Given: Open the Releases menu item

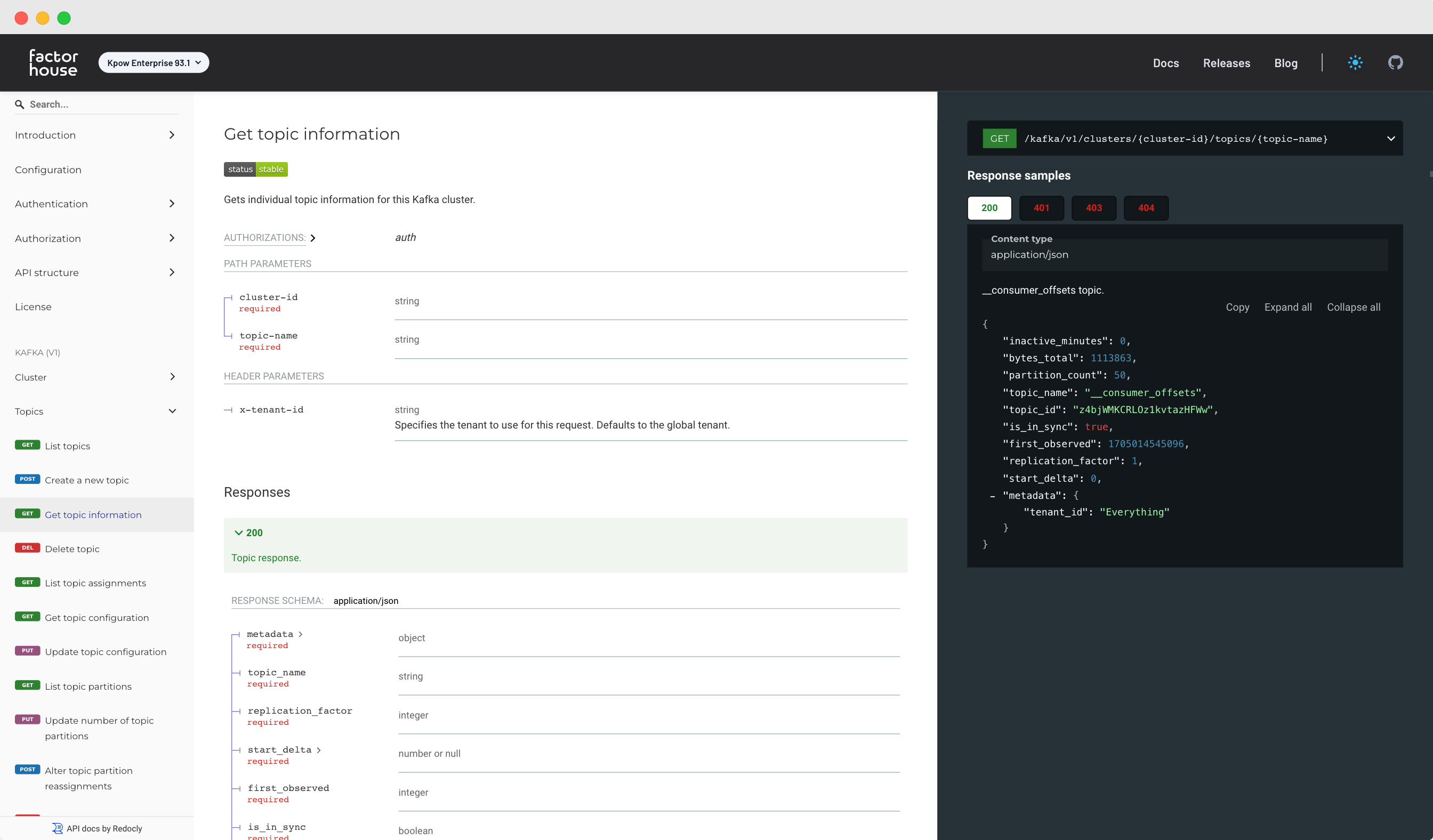Looking at the screenshot, I should pos(1226,63).
